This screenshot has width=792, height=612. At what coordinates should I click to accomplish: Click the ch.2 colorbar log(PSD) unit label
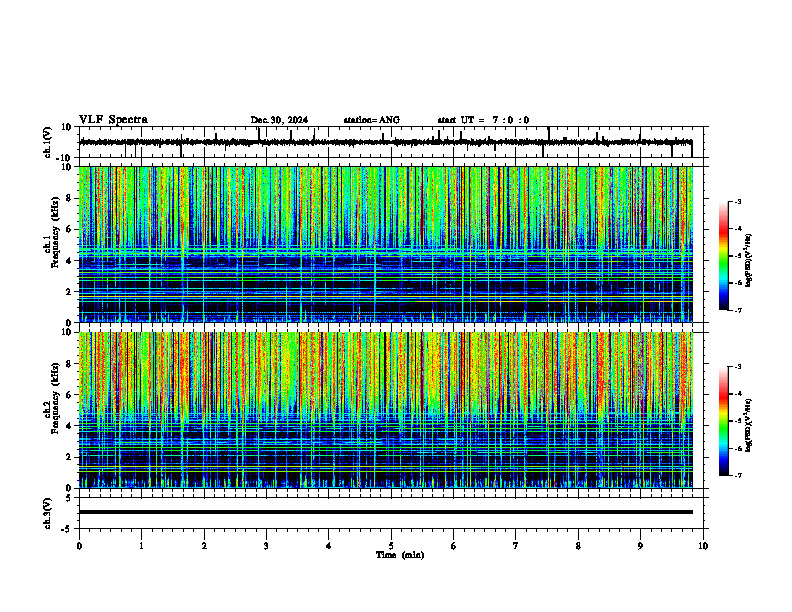pyautogui.click(x=749, y=426)
